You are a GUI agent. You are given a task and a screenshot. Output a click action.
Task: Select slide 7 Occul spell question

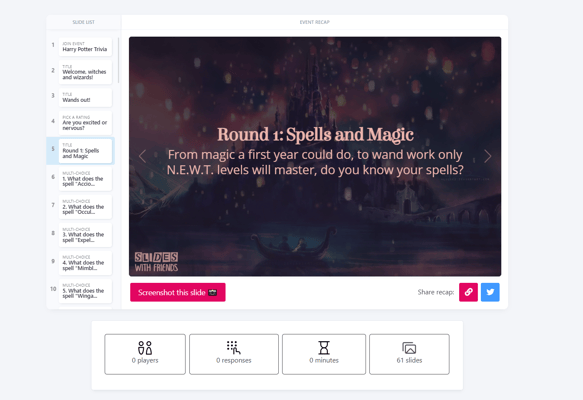pos(85,207)
